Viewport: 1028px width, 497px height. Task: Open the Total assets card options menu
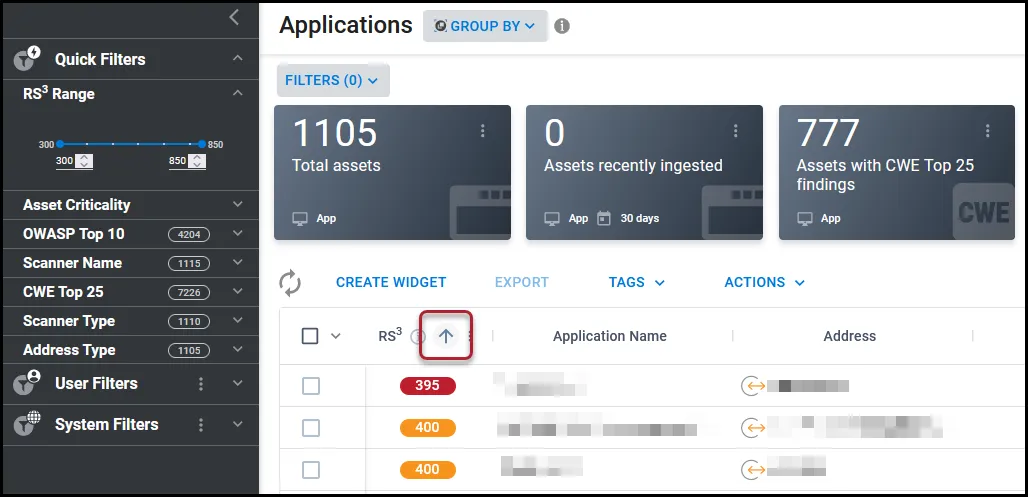[x=483, y=131]
